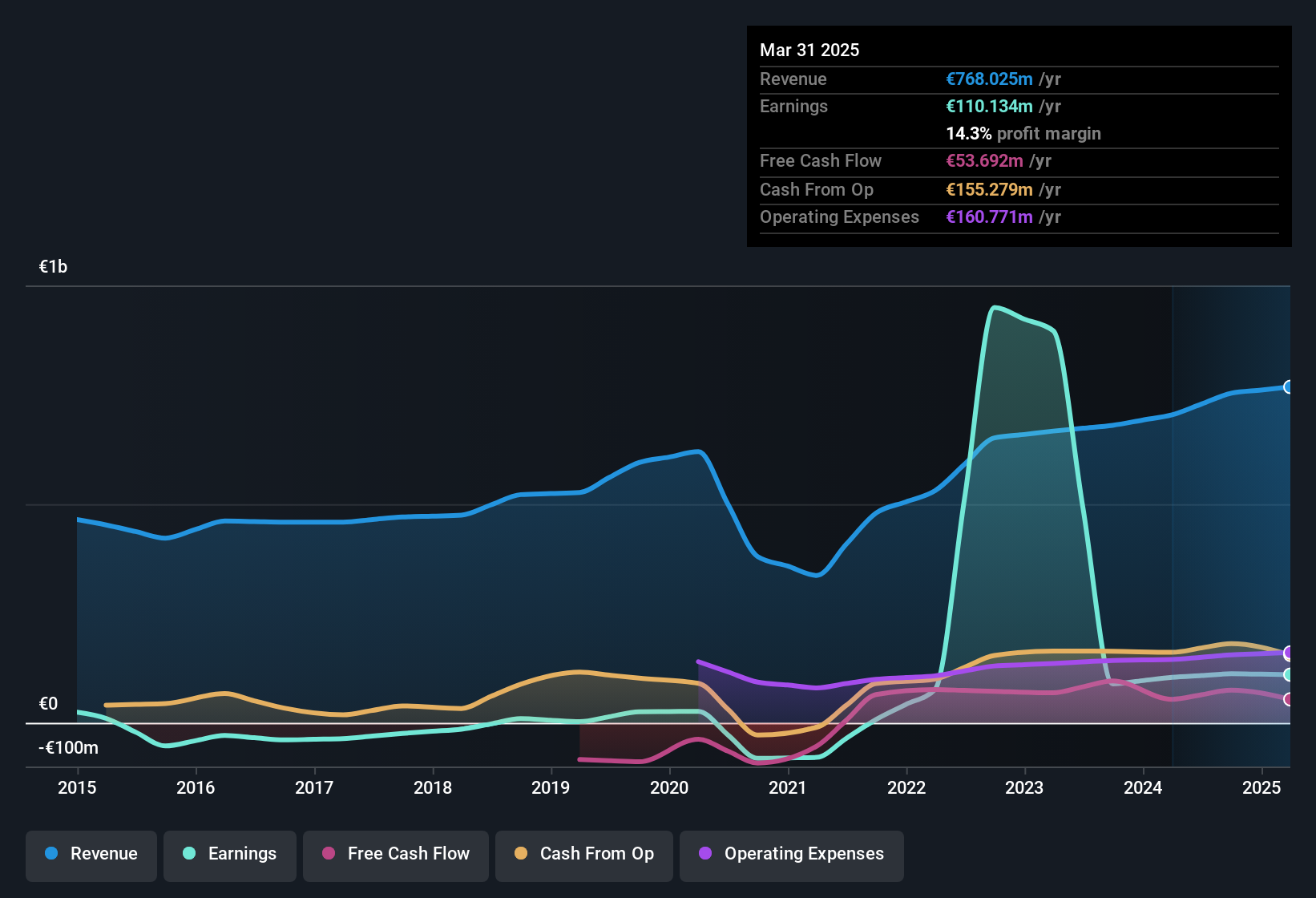Click the Free Cash Flow legend button

click(x=395, y=854)
